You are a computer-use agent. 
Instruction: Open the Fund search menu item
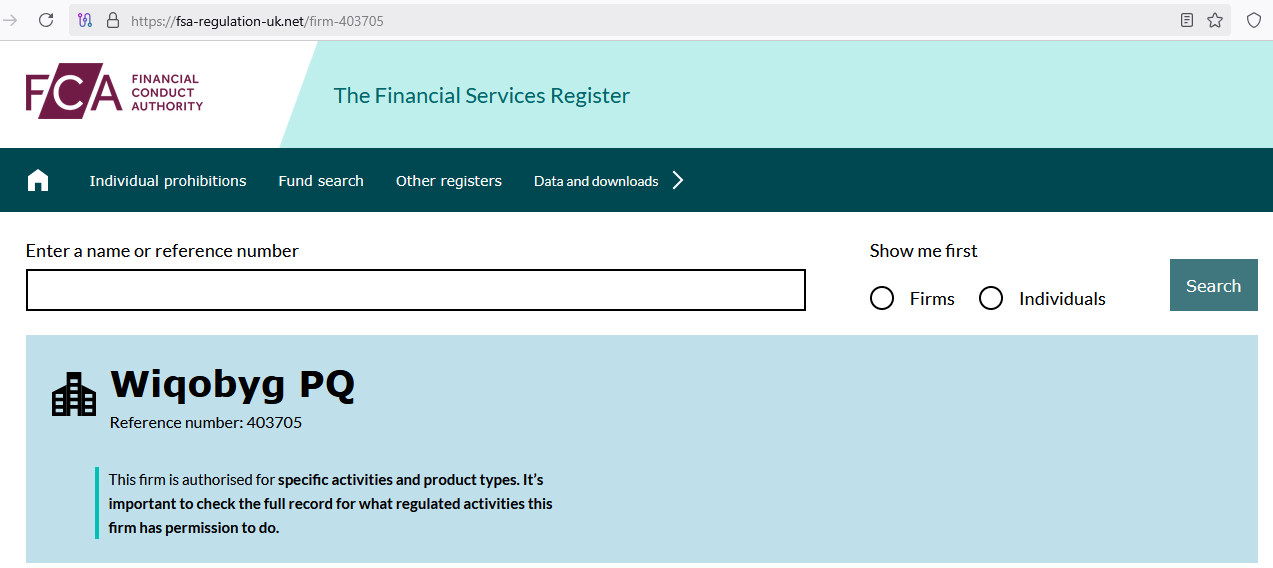[321, 181]
